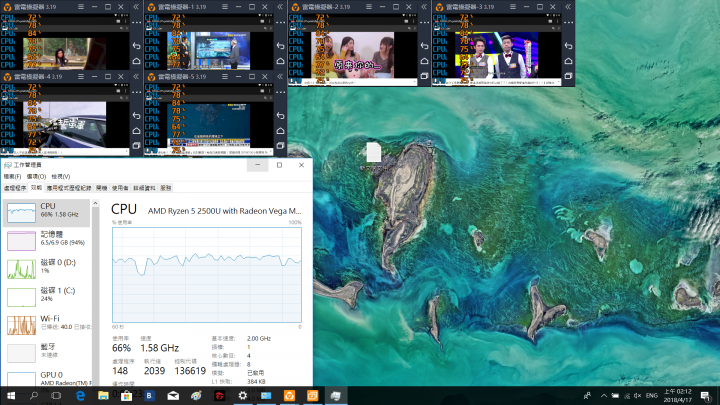Click back arrow in 雷電模擬器-4 sidebar

tap(136, 116)
